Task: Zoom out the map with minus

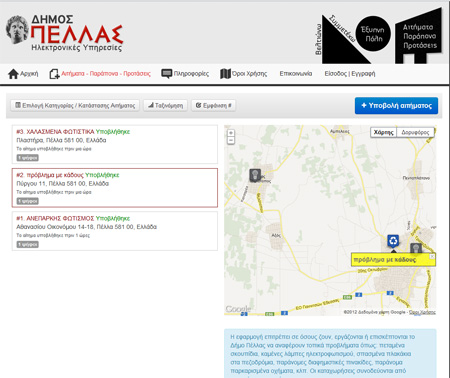Action: (x=231, y=140)
